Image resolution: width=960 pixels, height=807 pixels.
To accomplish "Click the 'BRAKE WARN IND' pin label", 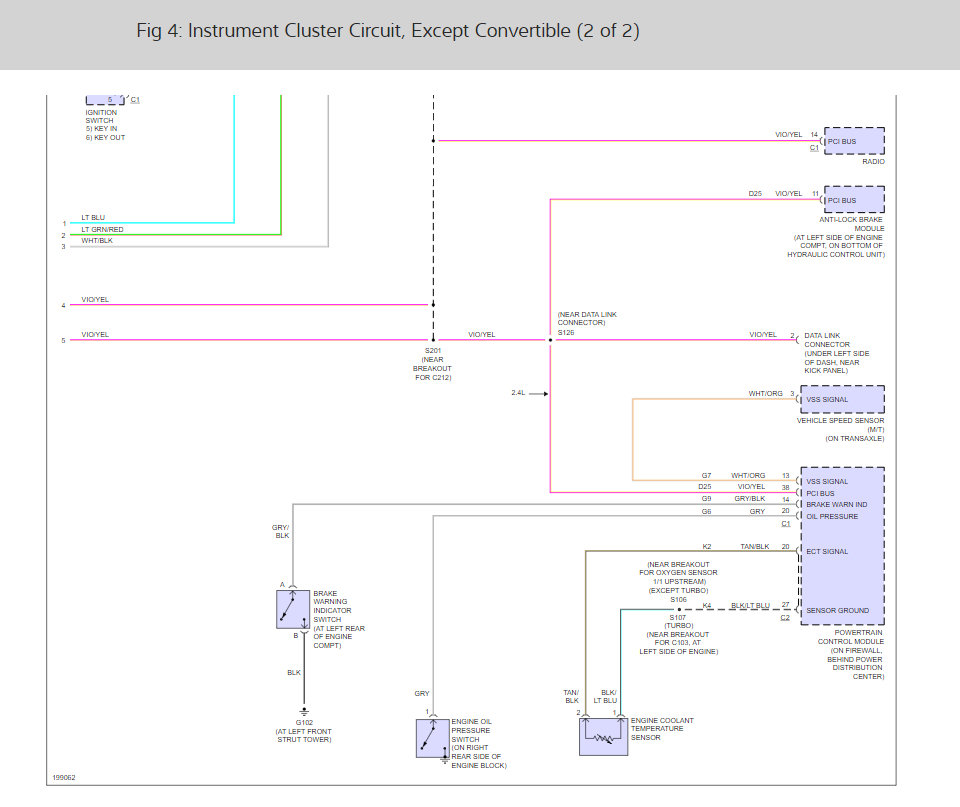I will (836, 505).
